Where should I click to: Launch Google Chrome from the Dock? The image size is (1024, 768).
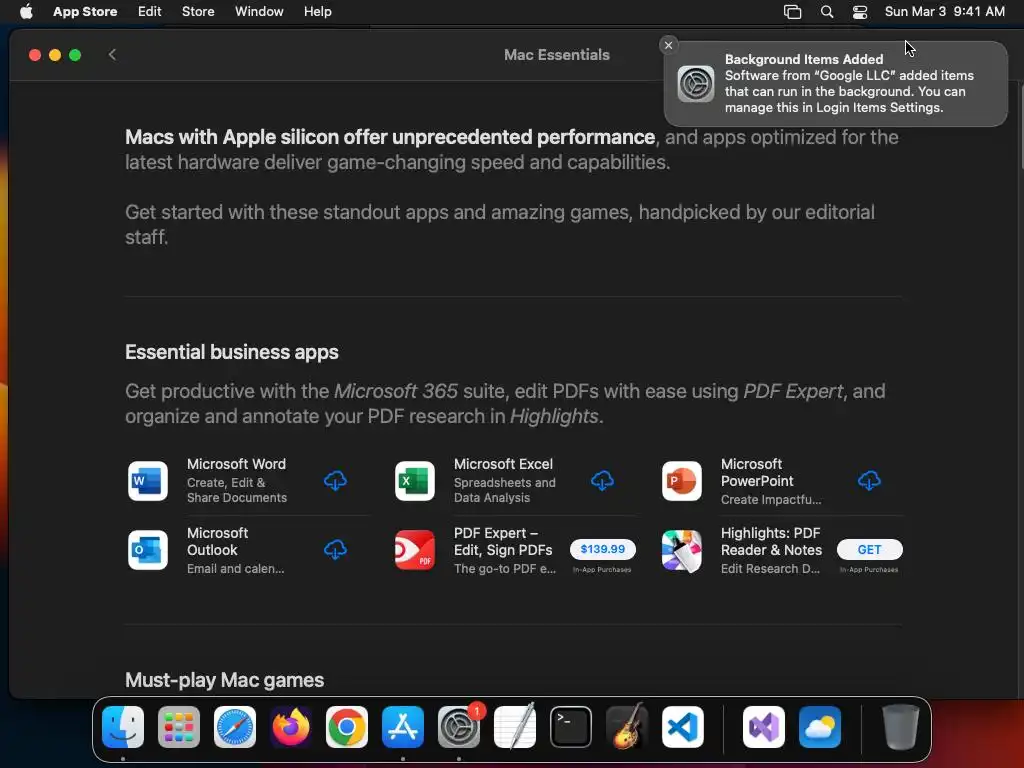coord(347,727)
